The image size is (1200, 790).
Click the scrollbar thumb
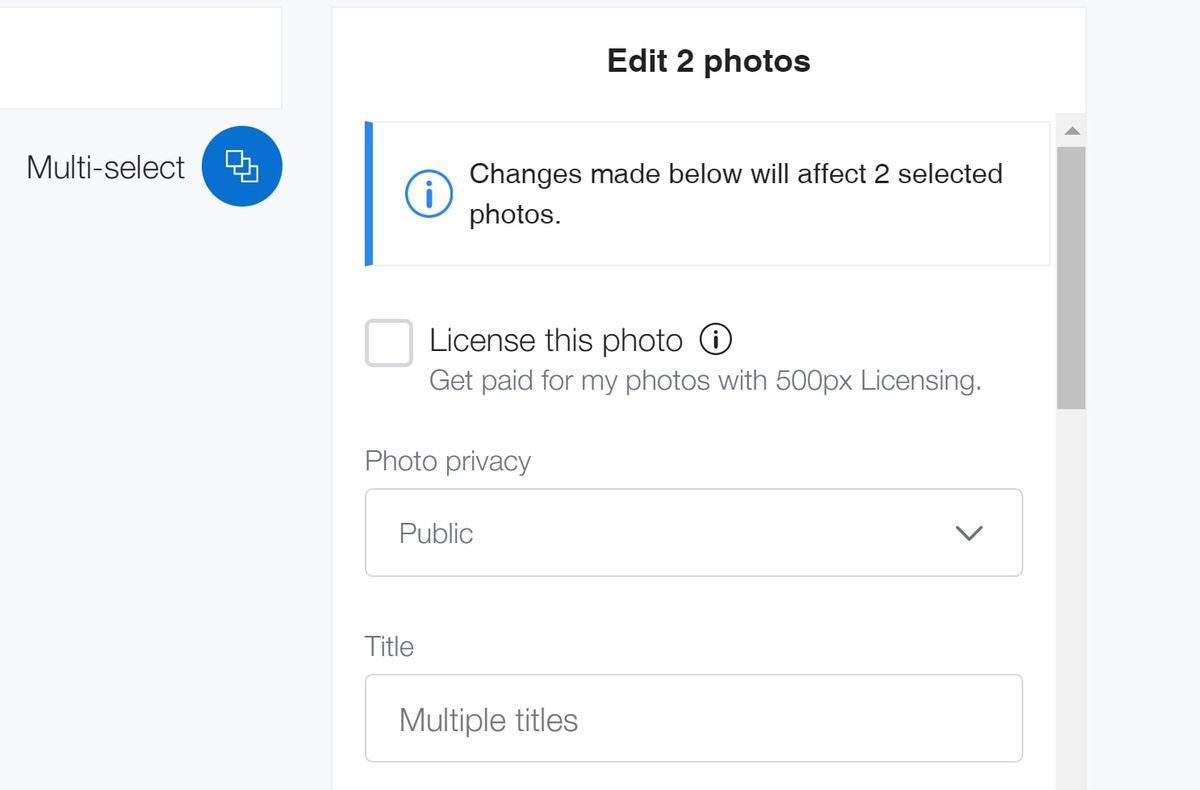tap(1071, 270)
